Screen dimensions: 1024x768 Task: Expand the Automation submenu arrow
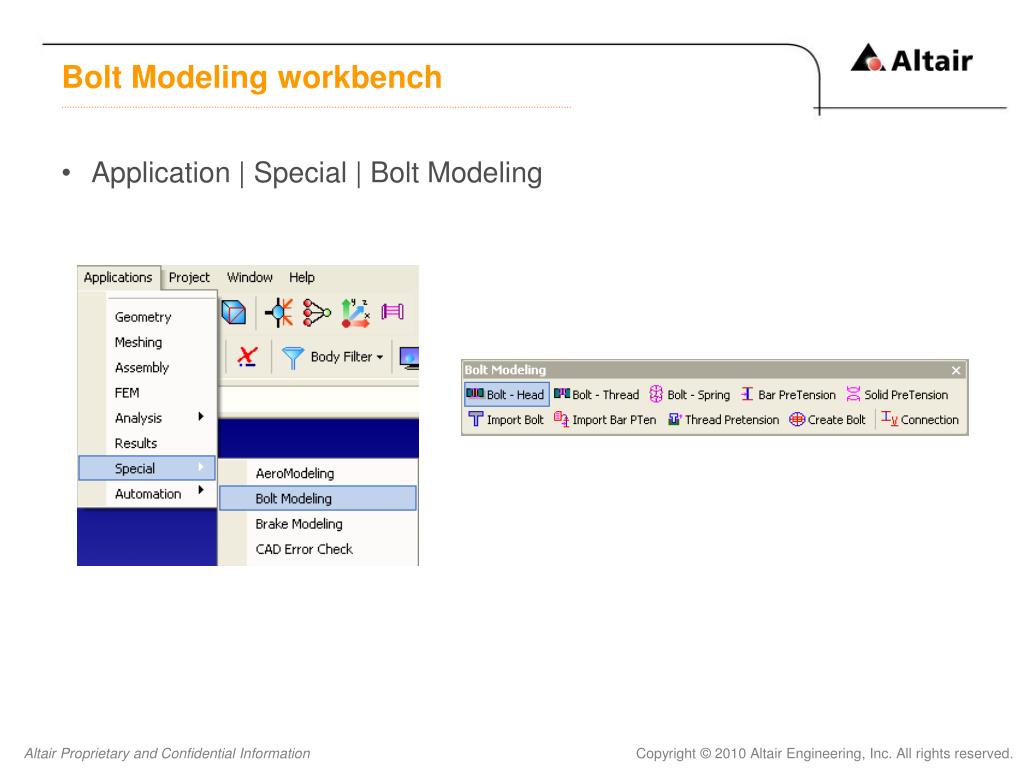pos(201,490)
